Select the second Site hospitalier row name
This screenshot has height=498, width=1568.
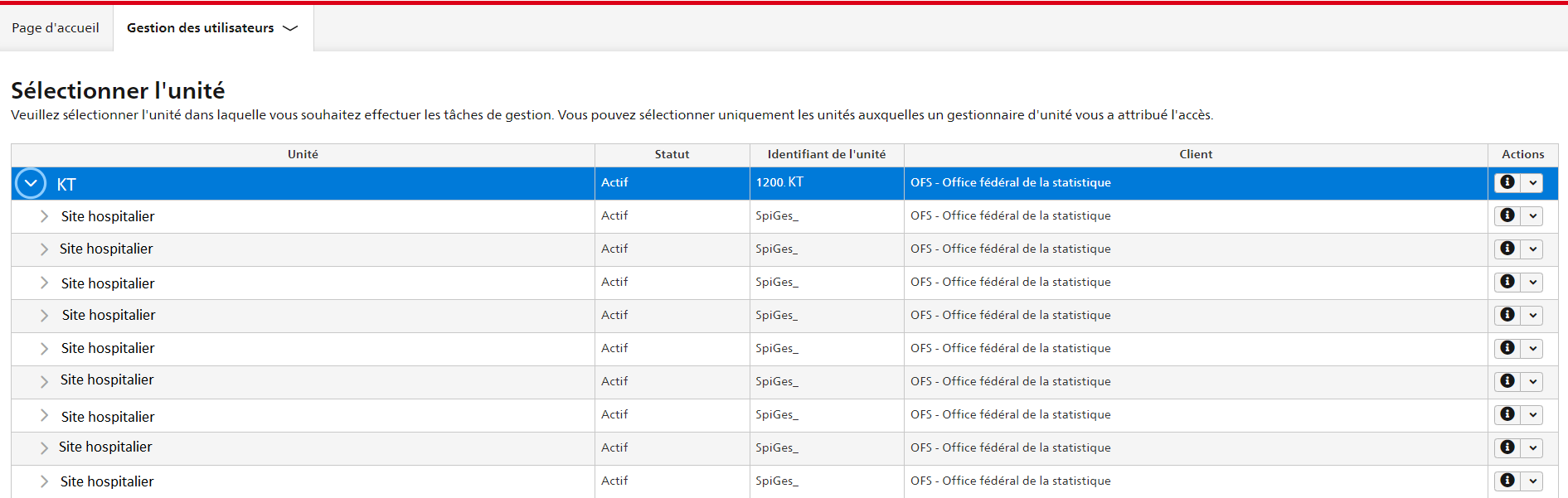106,249
